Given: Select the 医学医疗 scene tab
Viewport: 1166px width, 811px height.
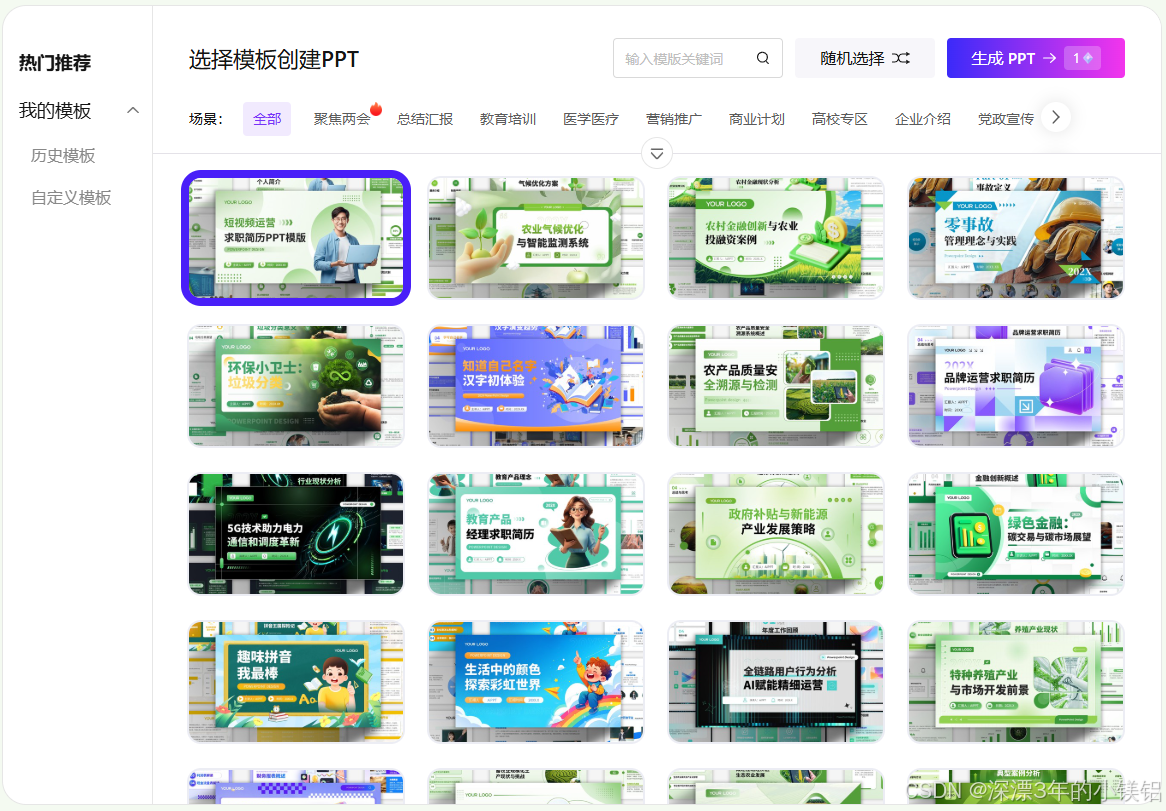Looking at the screenshot, I should click(x=590, y=119).
